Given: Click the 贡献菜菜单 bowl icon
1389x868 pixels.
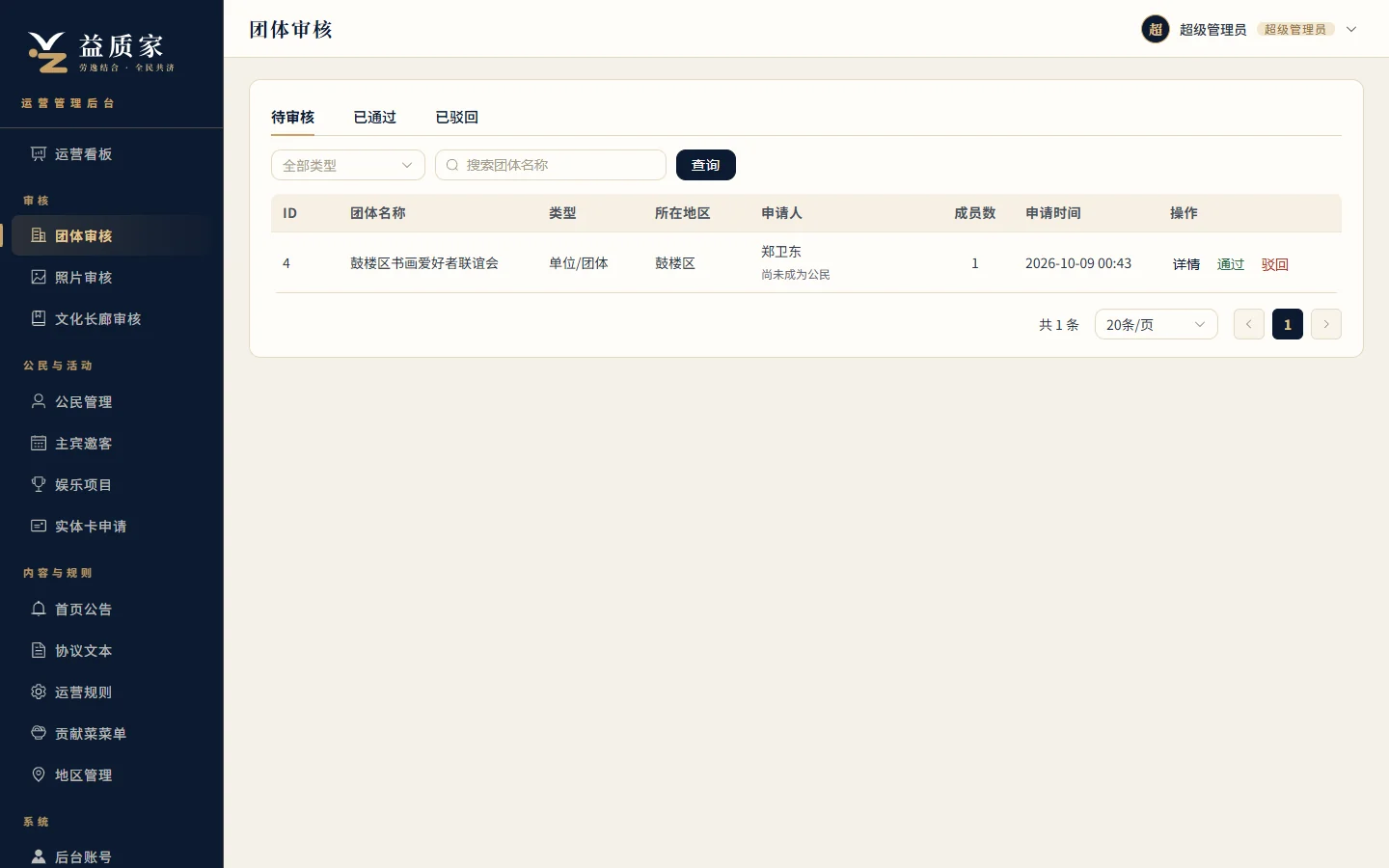Looking at the screenshot, I should (x=39, y=734).
